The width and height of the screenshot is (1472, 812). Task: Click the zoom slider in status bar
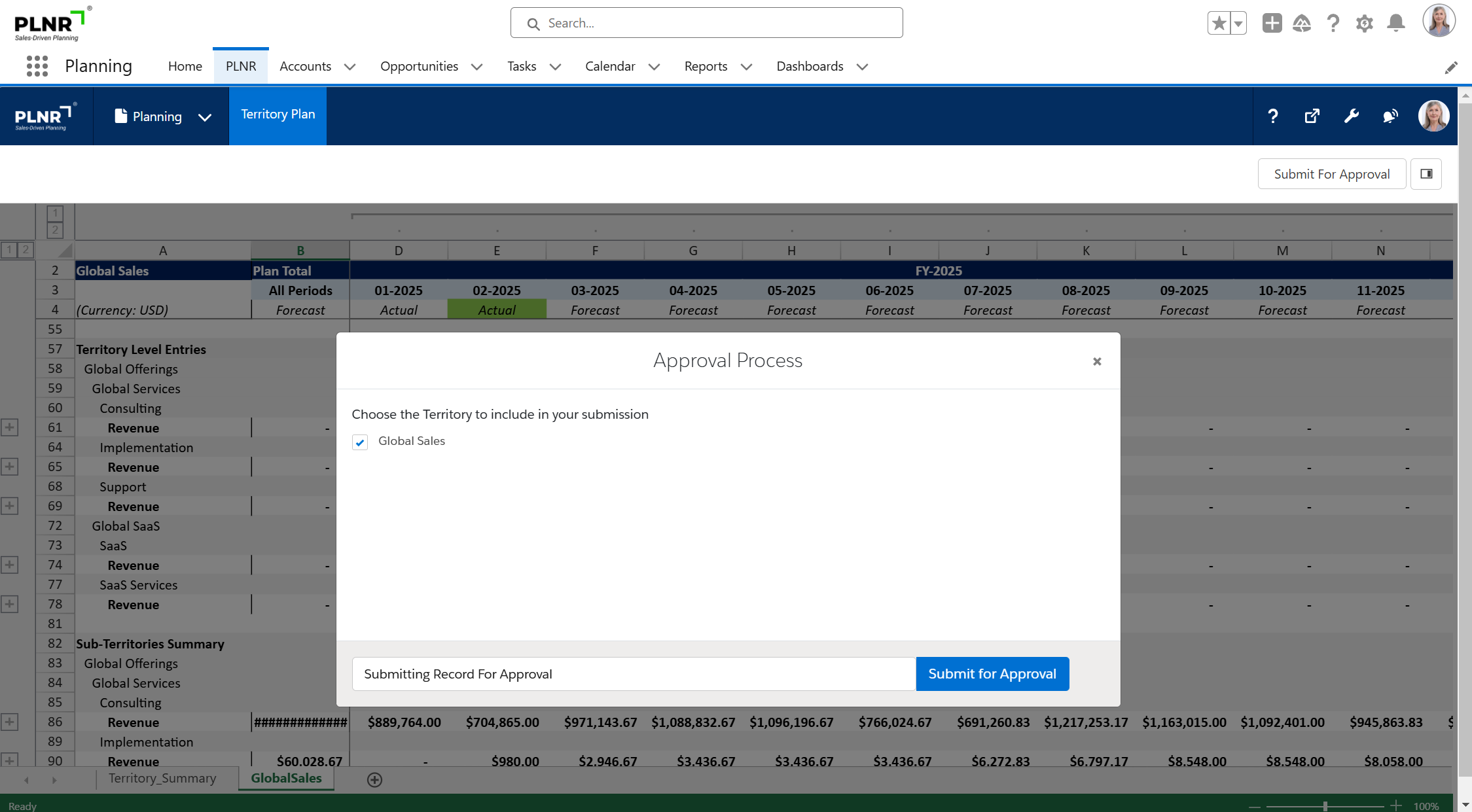(x=1325, y=806)
